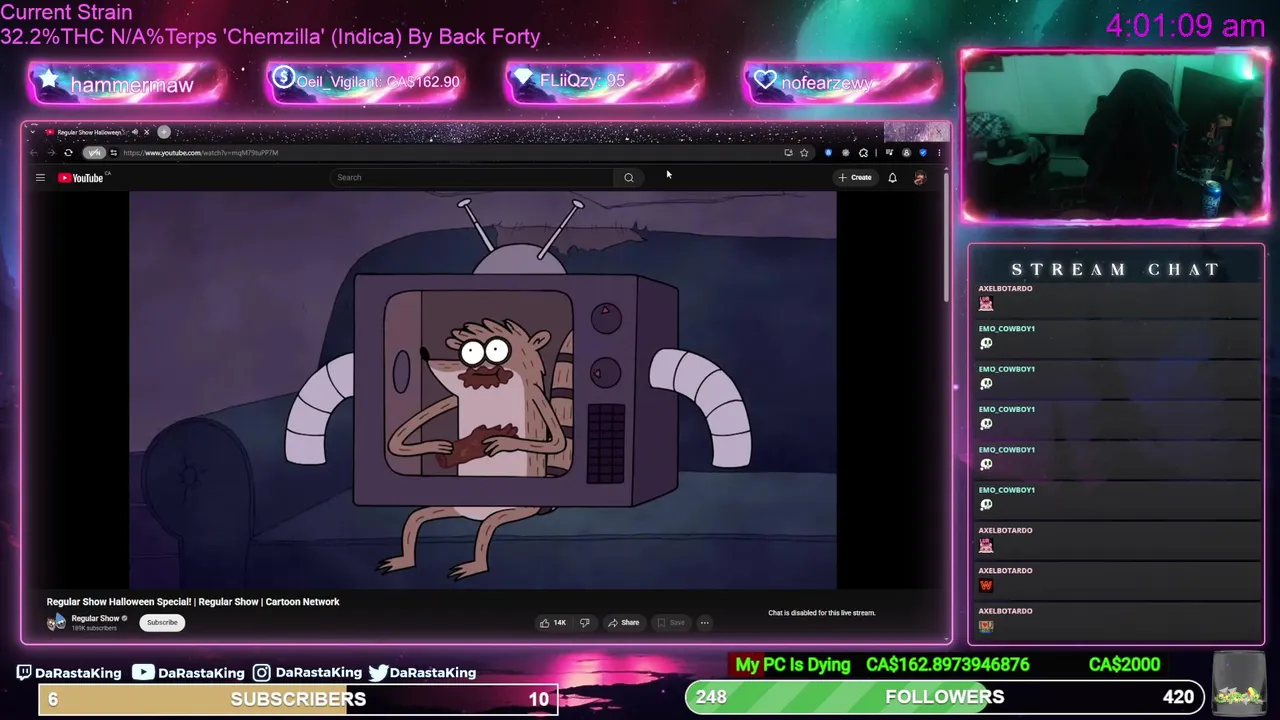Screen dimensions: 1280x720
Task: Toggle the VPN badge in address bar
Action: [x=94, y=153]
